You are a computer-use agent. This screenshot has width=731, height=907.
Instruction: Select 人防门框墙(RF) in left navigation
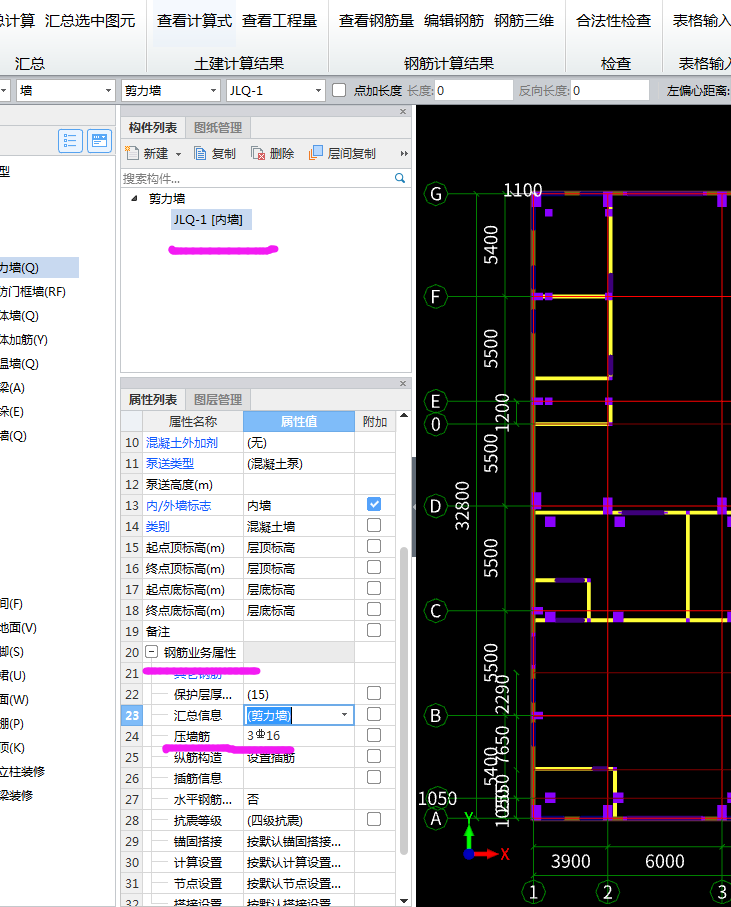[x=32, y=292]
